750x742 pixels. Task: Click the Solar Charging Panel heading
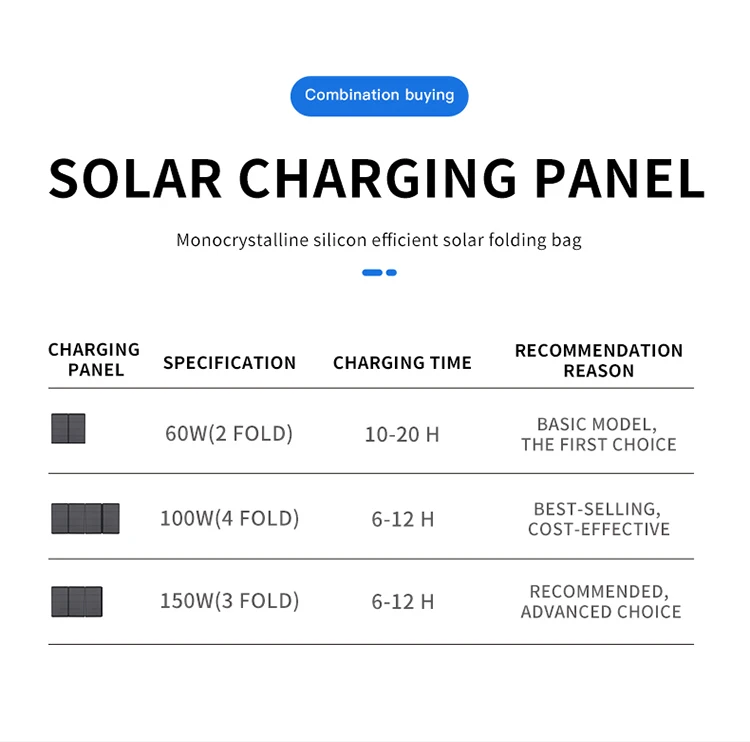click(376, 178)
